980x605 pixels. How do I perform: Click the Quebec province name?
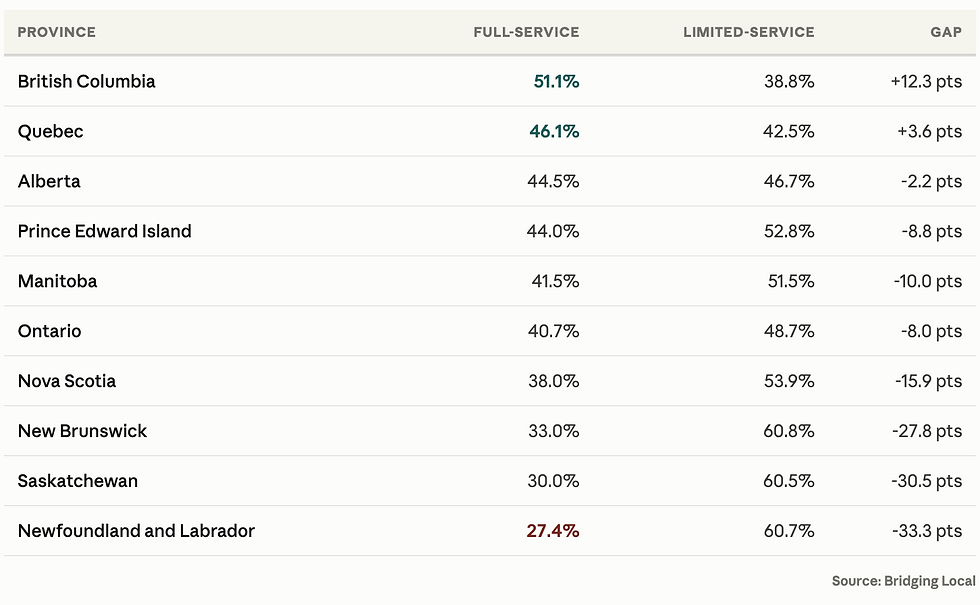pos(50,131)
